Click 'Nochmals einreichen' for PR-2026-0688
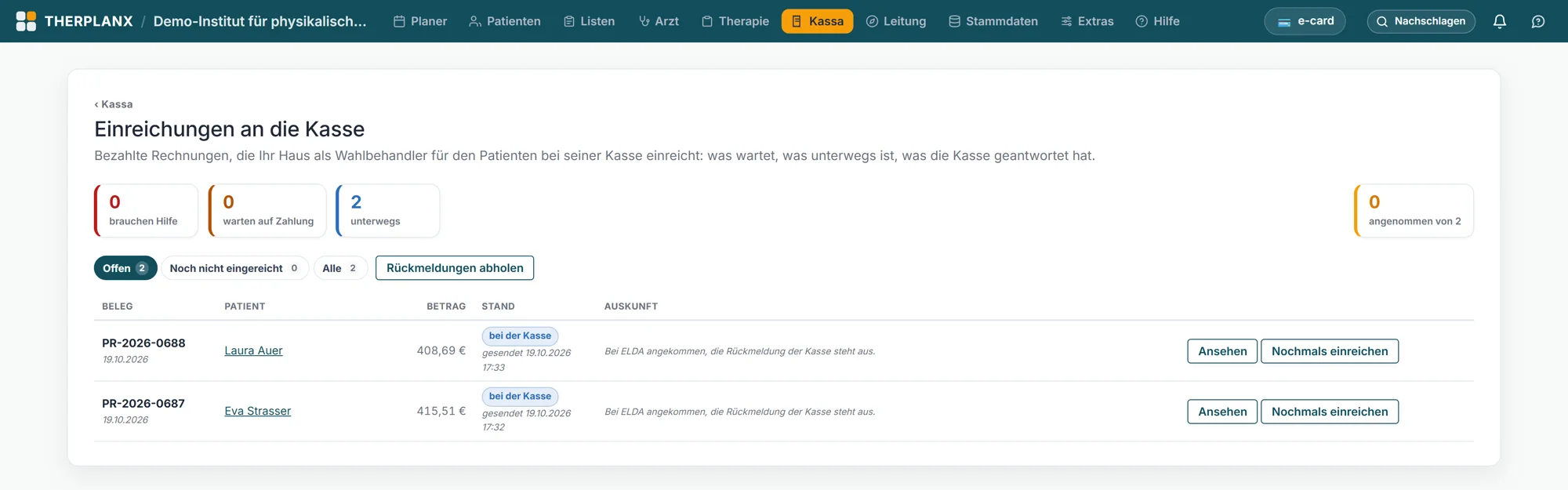 coord(1330,351)
